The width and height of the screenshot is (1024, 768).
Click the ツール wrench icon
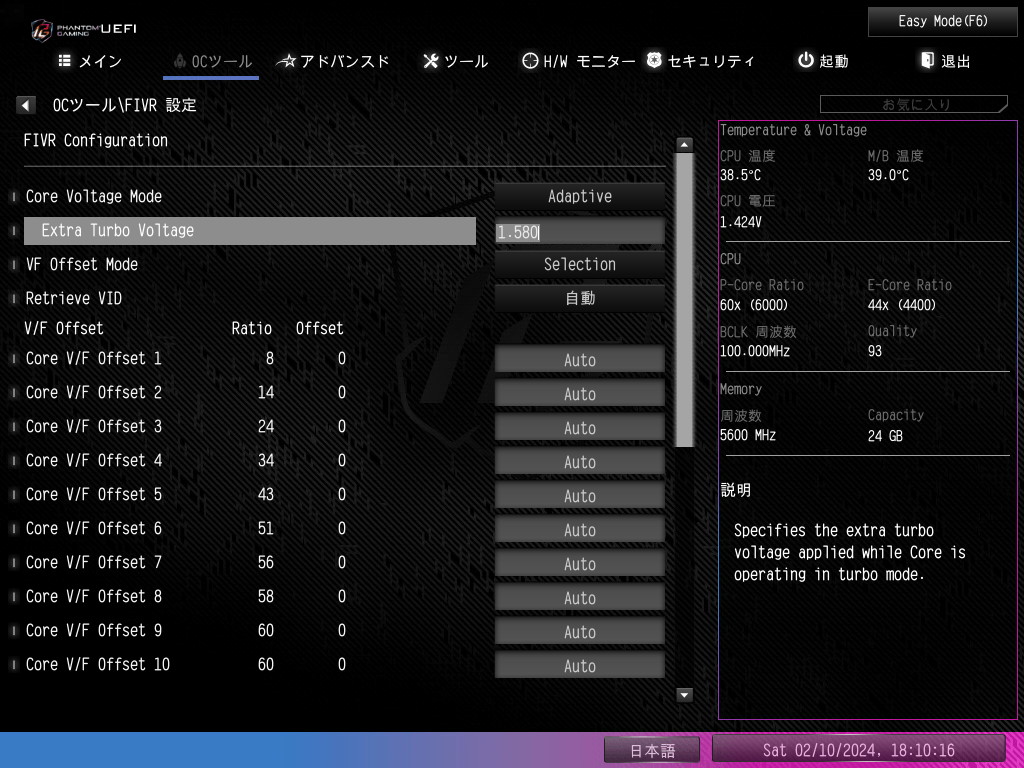point(430,61)
